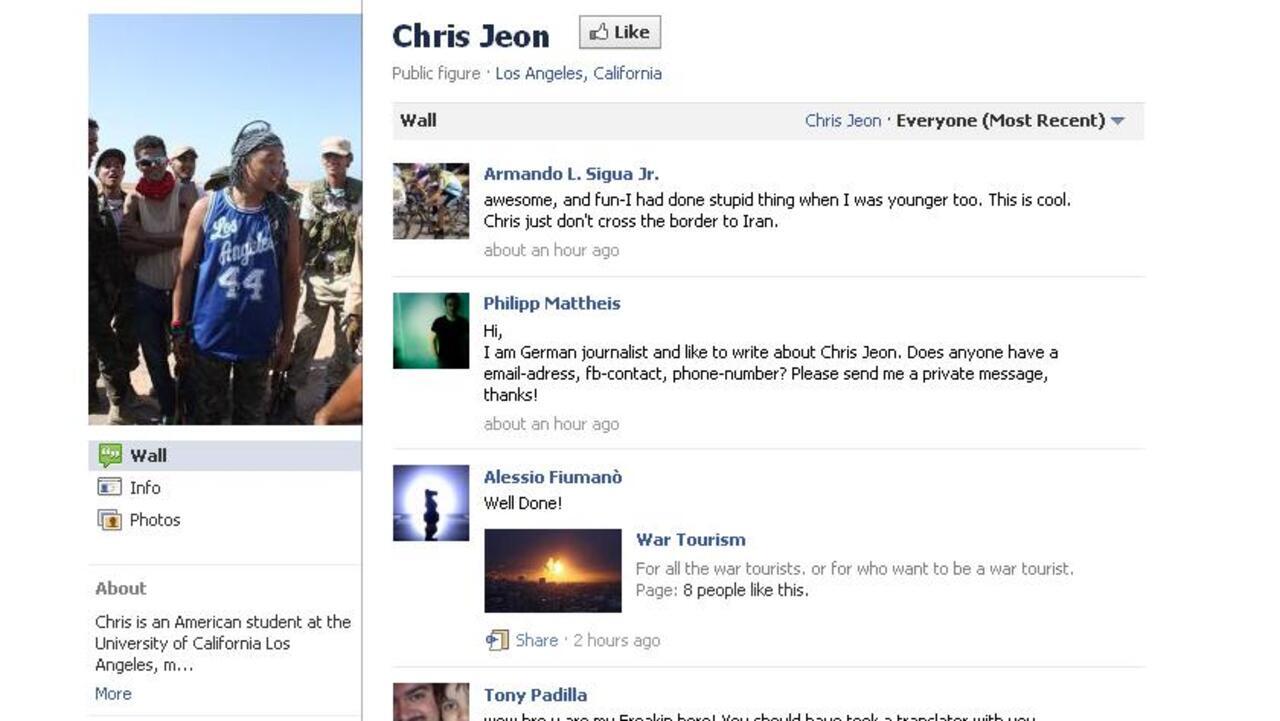Click Alessio Fiumanò's name link
Image resolution: width=1280 pixels, height=721 pixels.
(x=553, y=477)
